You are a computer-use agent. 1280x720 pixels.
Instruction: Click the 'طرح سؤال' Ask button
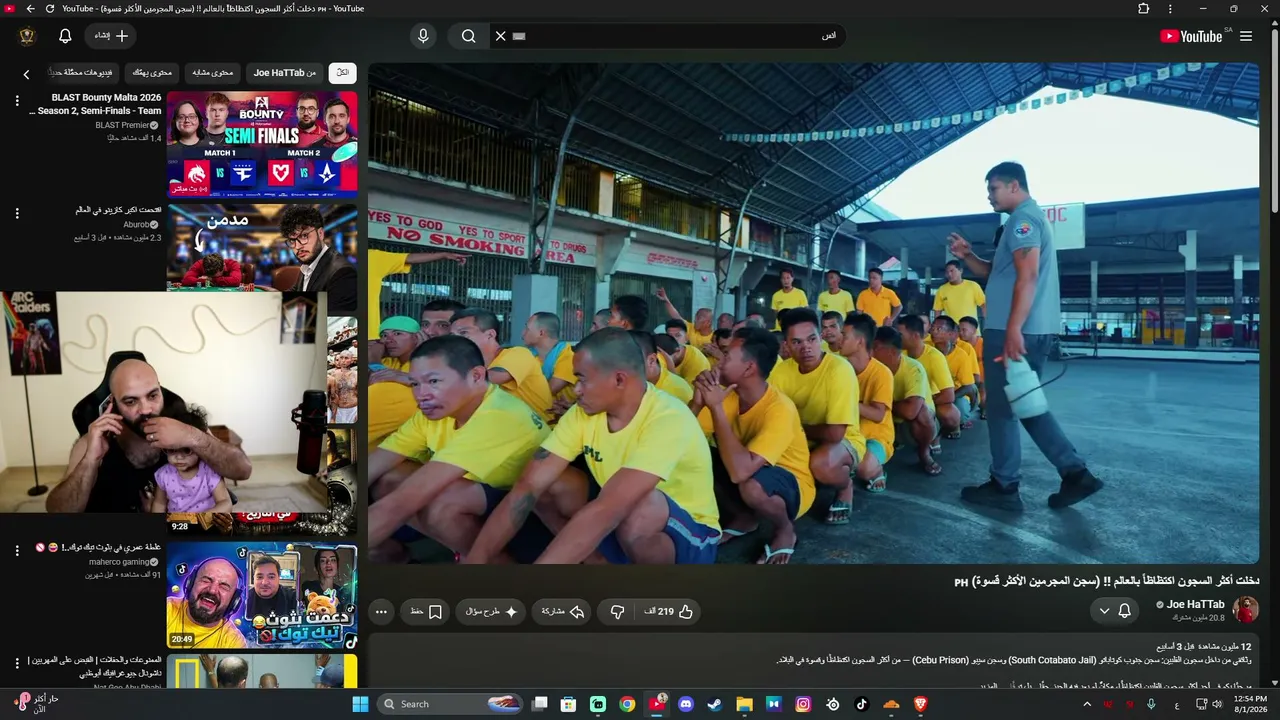pos(492,612)
